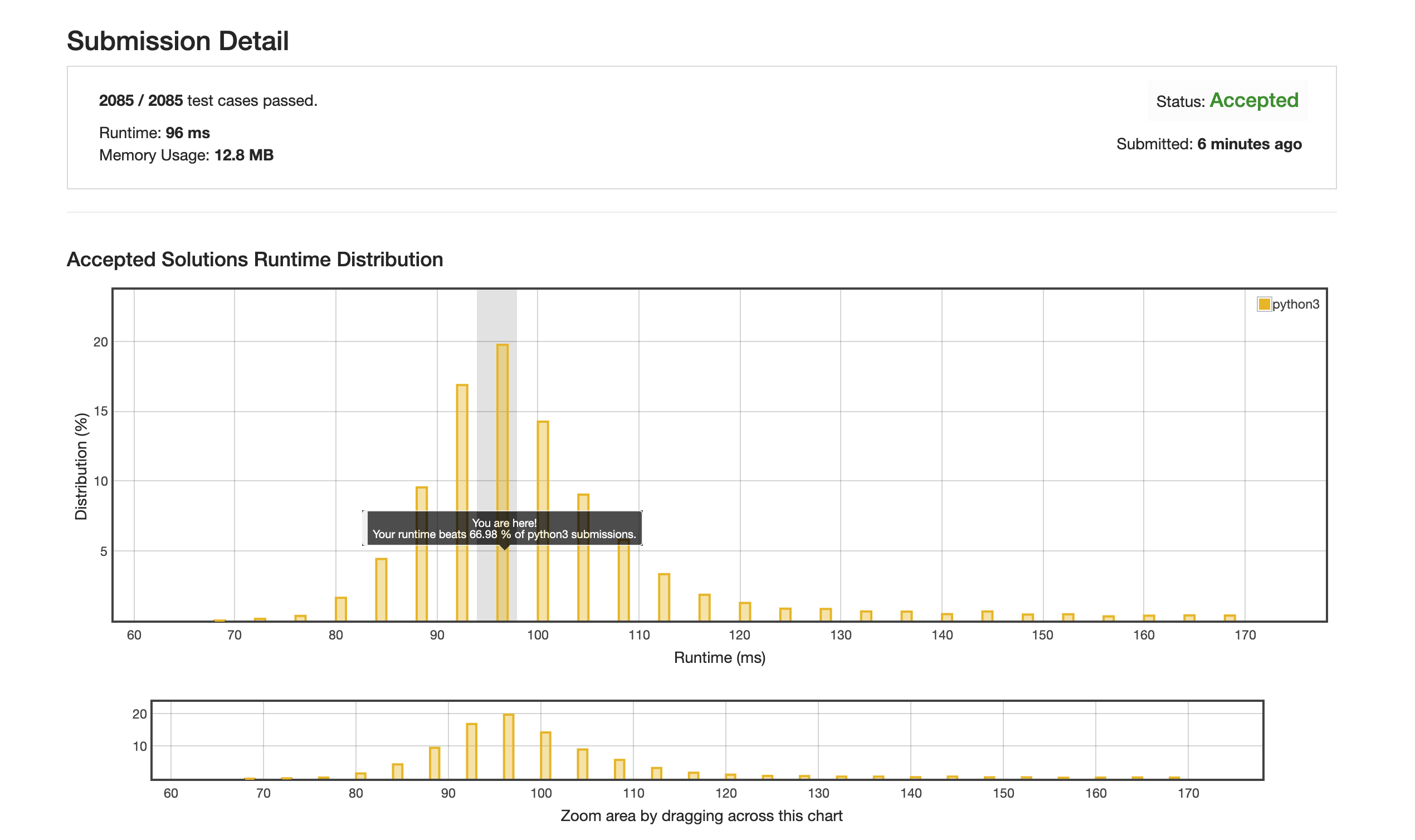
Task: Click the python3 legend color swatch
Action: [x=1263, y=304]
